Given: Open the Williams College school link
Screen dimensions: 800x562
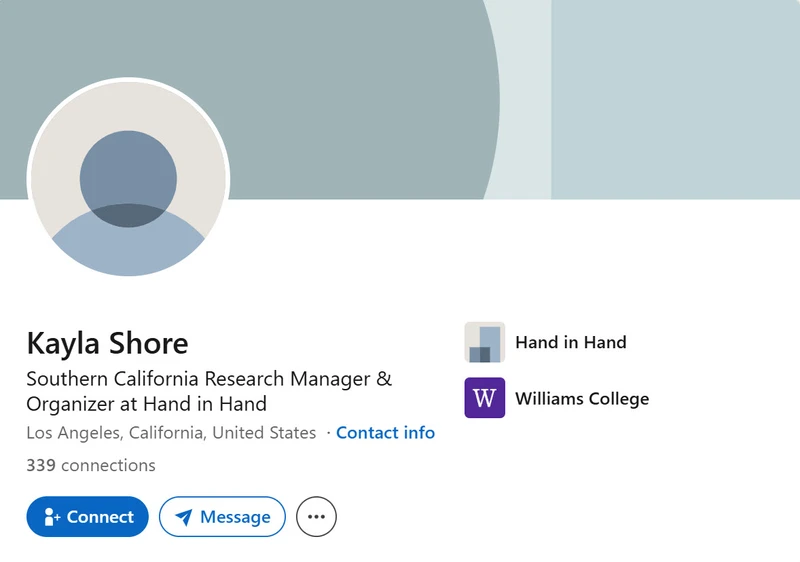Looking at the screenshot, I should coord(582,398).
